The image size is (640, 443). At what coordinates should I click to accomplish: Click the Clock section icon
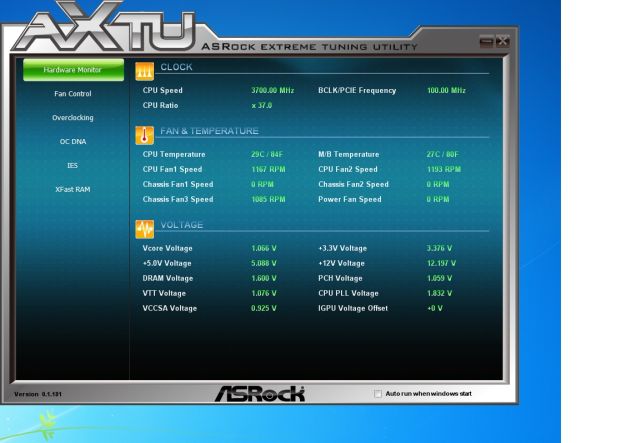tap(144, 71)
